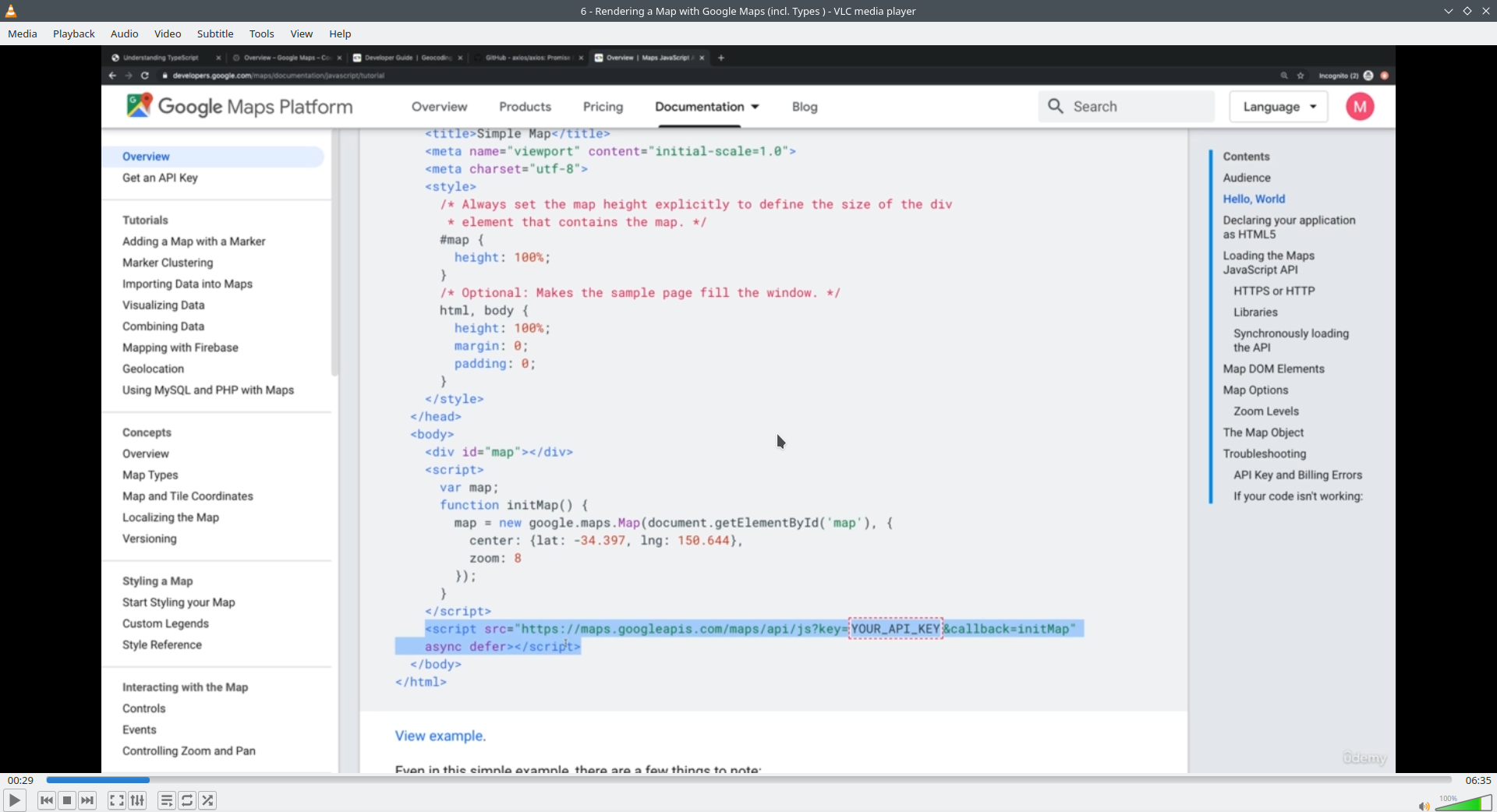
Task: Click the browser zoom magnifier icon
Action: click(x=1284, y=76)
